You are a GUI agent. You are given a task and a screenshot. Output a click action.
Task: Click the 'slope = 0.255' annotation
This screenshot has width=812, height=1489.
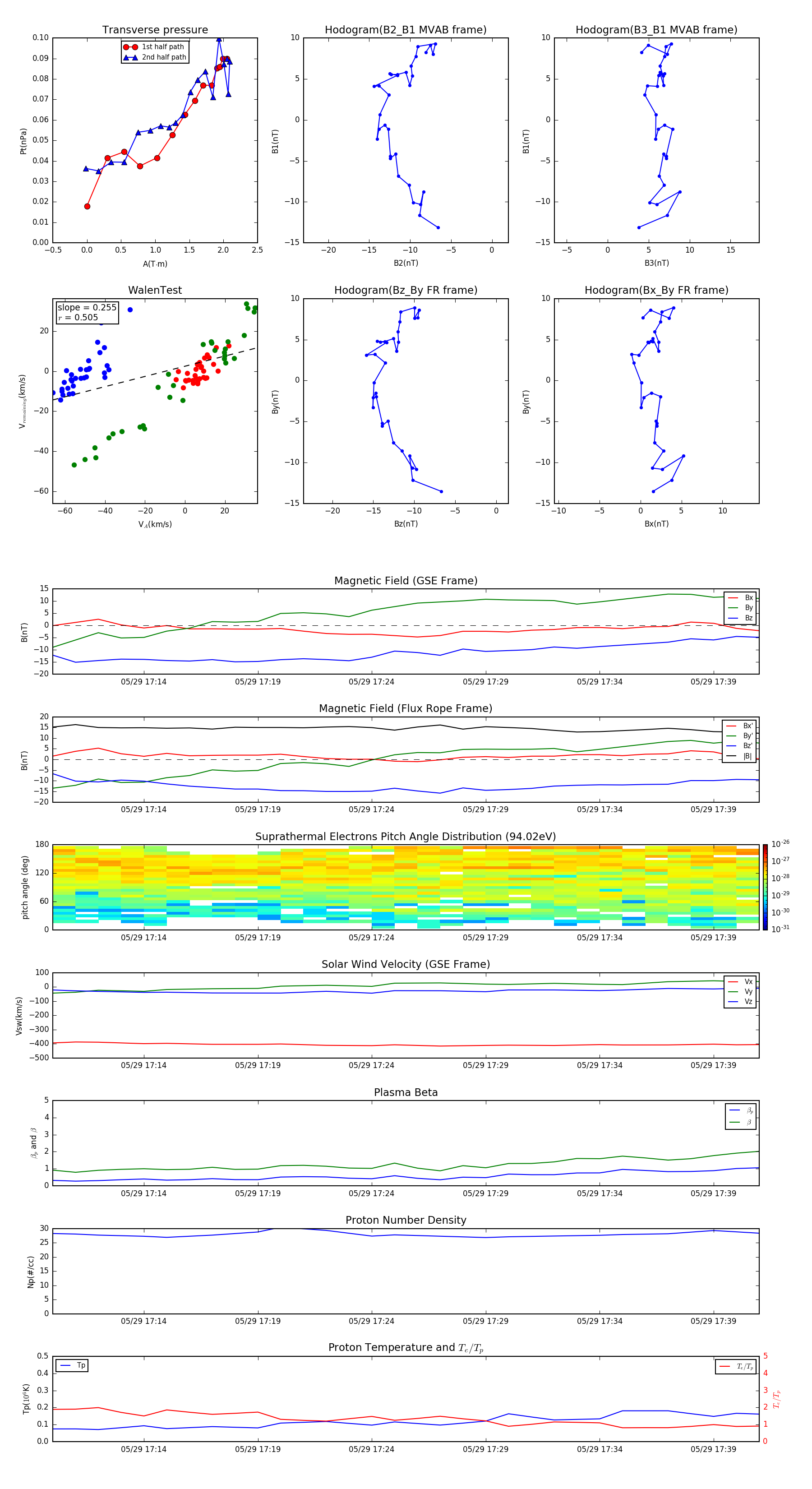[x=87, y=308]
